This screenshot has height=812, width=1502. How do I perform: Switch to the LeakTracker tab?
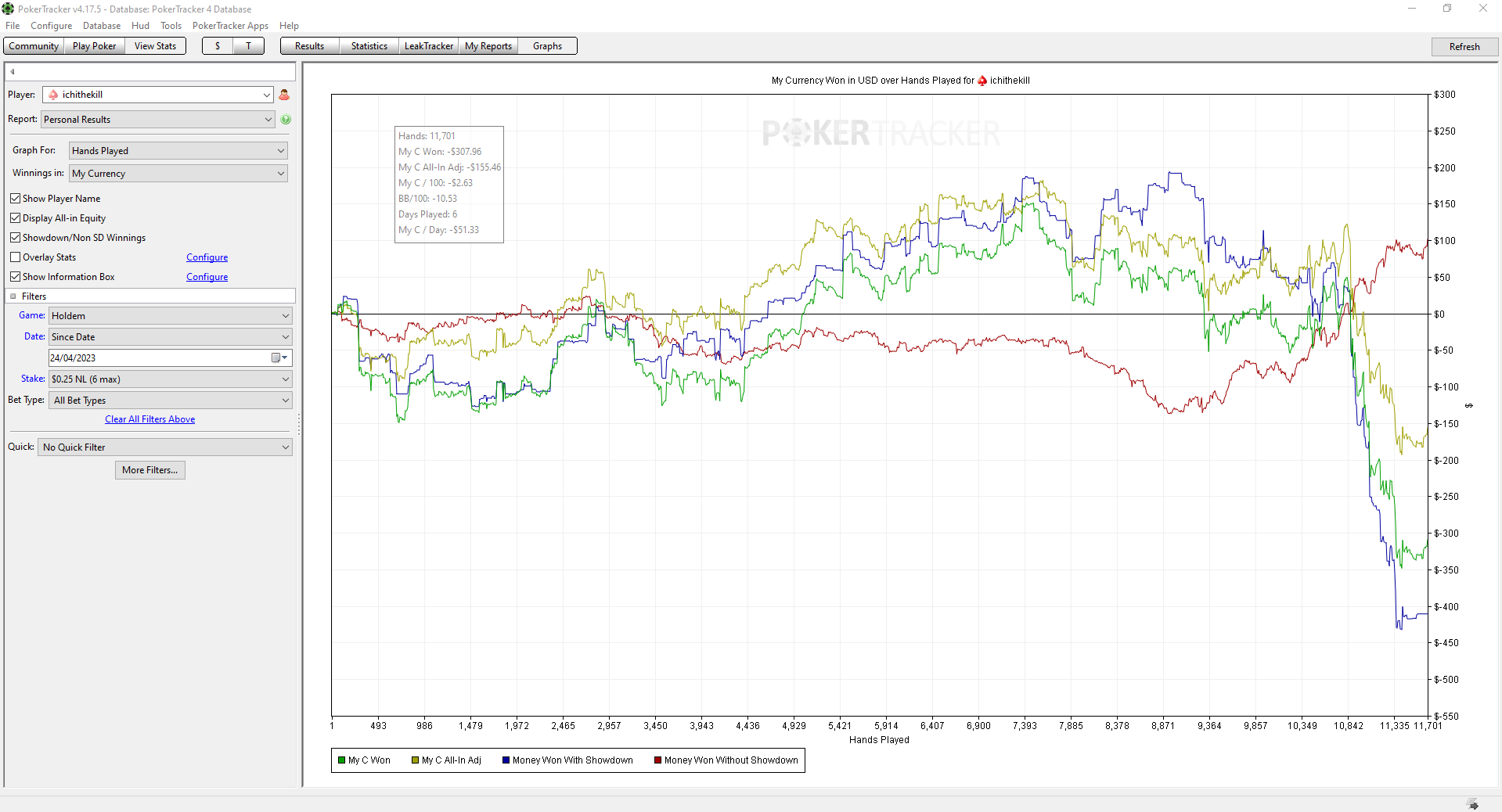[x=428, y=46]
